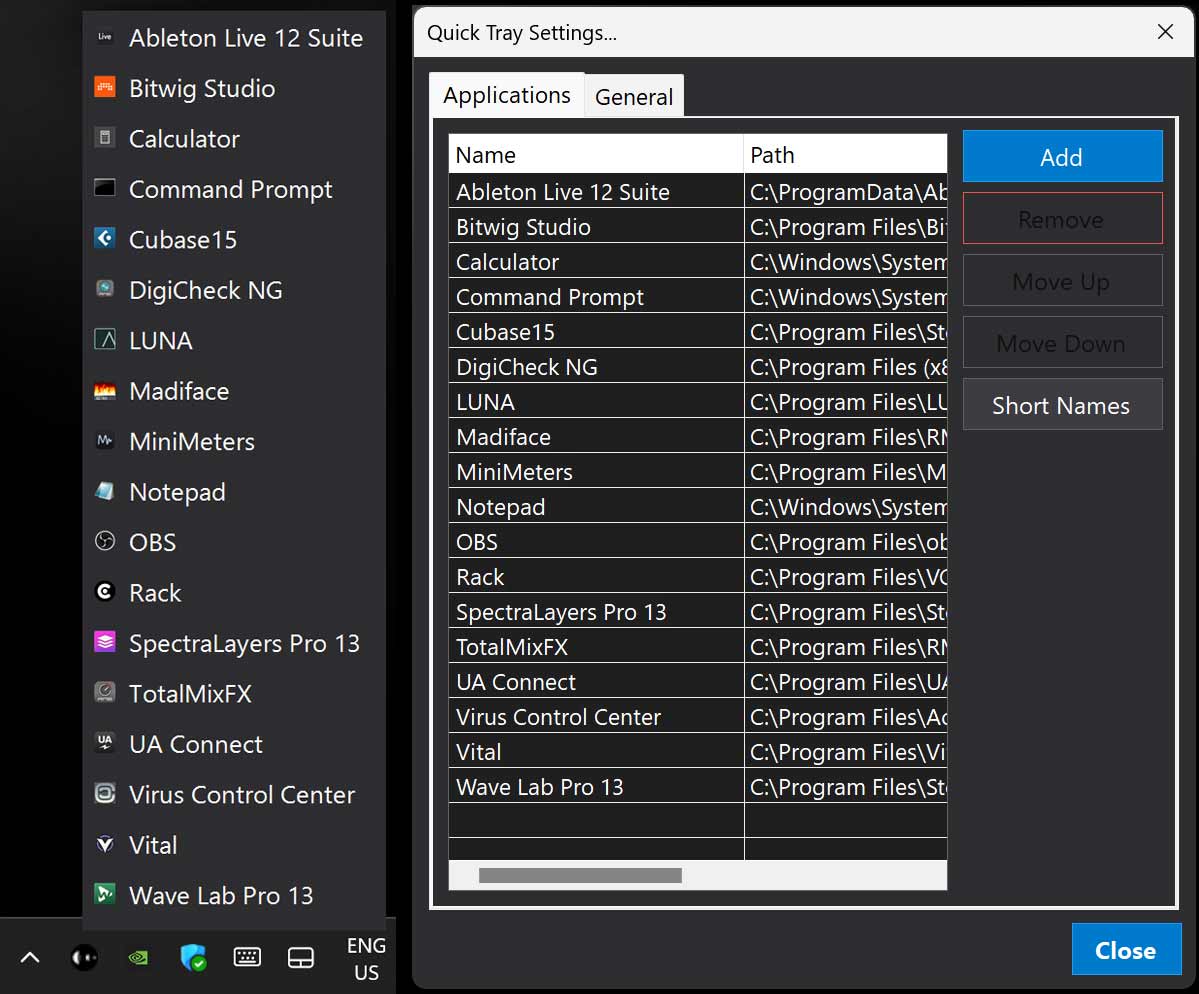Open Cubase15 from tray menu
The image size is (1199, 994).
coord(234,239)
